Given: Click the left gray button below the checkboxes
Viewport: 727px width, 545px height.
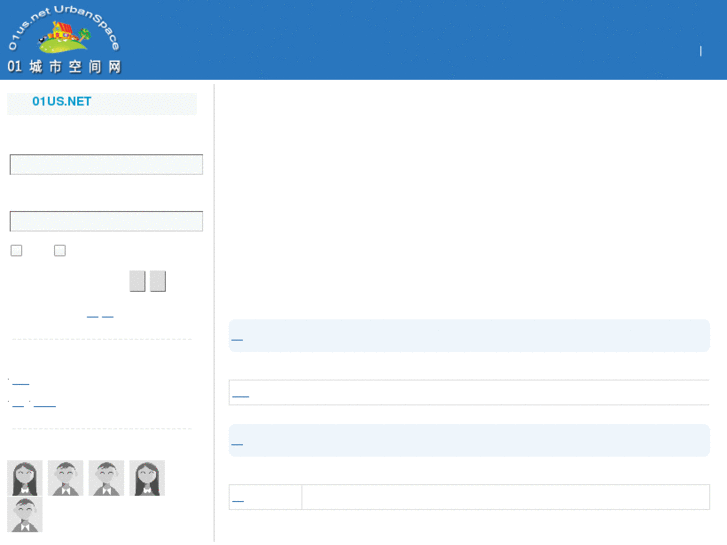Looking at the screenshot, I should pyautogui.click(x=137, y=281).
